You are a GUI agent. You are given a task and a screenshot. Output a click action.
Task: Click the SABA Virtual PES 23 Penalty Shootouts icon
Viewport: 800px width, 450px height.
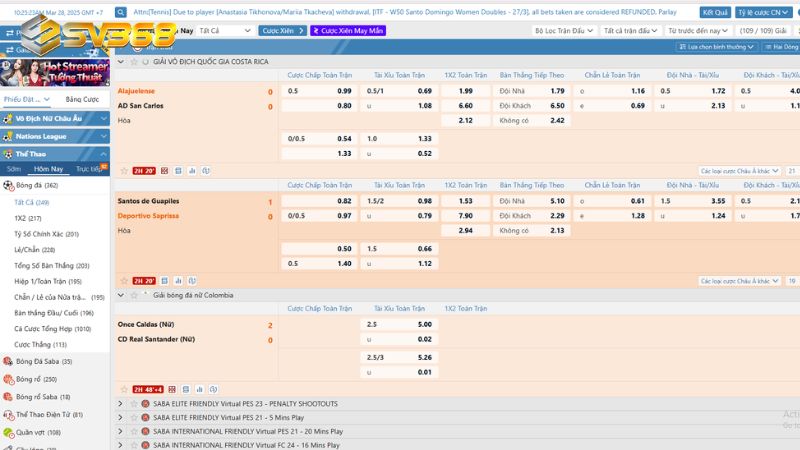pyautogui.click(x=145, y=404)
